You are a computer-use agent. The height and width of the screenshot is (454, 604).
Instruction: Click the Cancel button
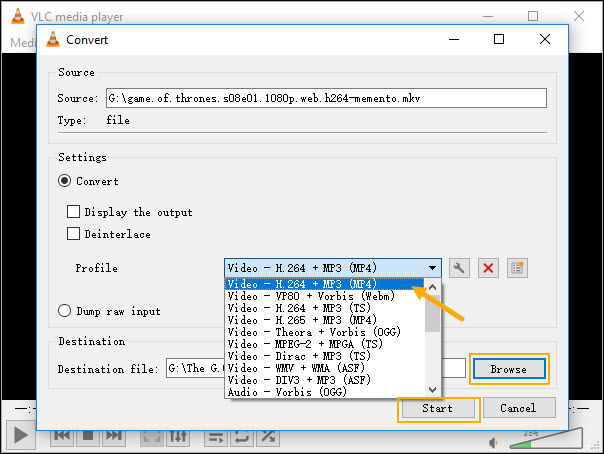(519, 408)
